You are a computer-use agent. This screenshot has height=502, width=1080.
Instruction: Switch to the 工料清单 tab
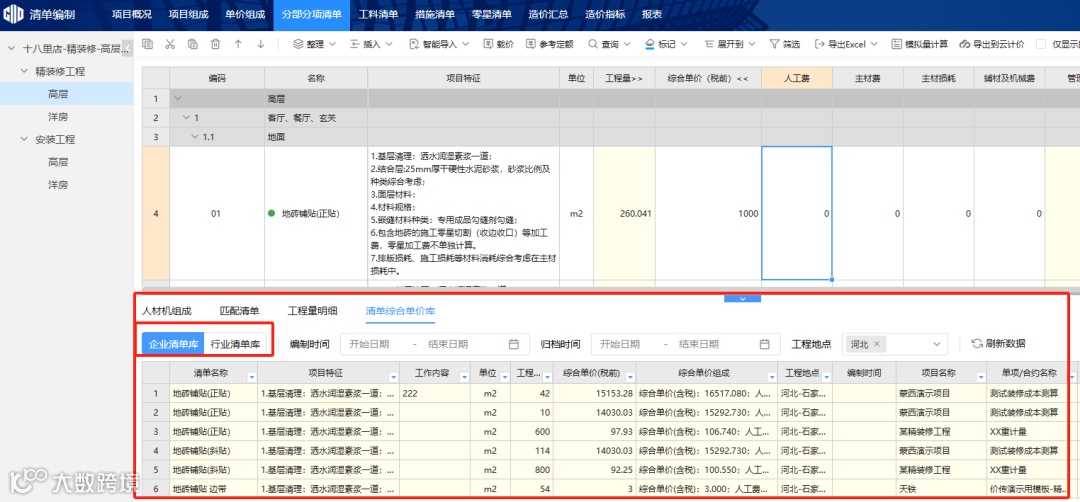pyautogui.click(x=378, y=14)
